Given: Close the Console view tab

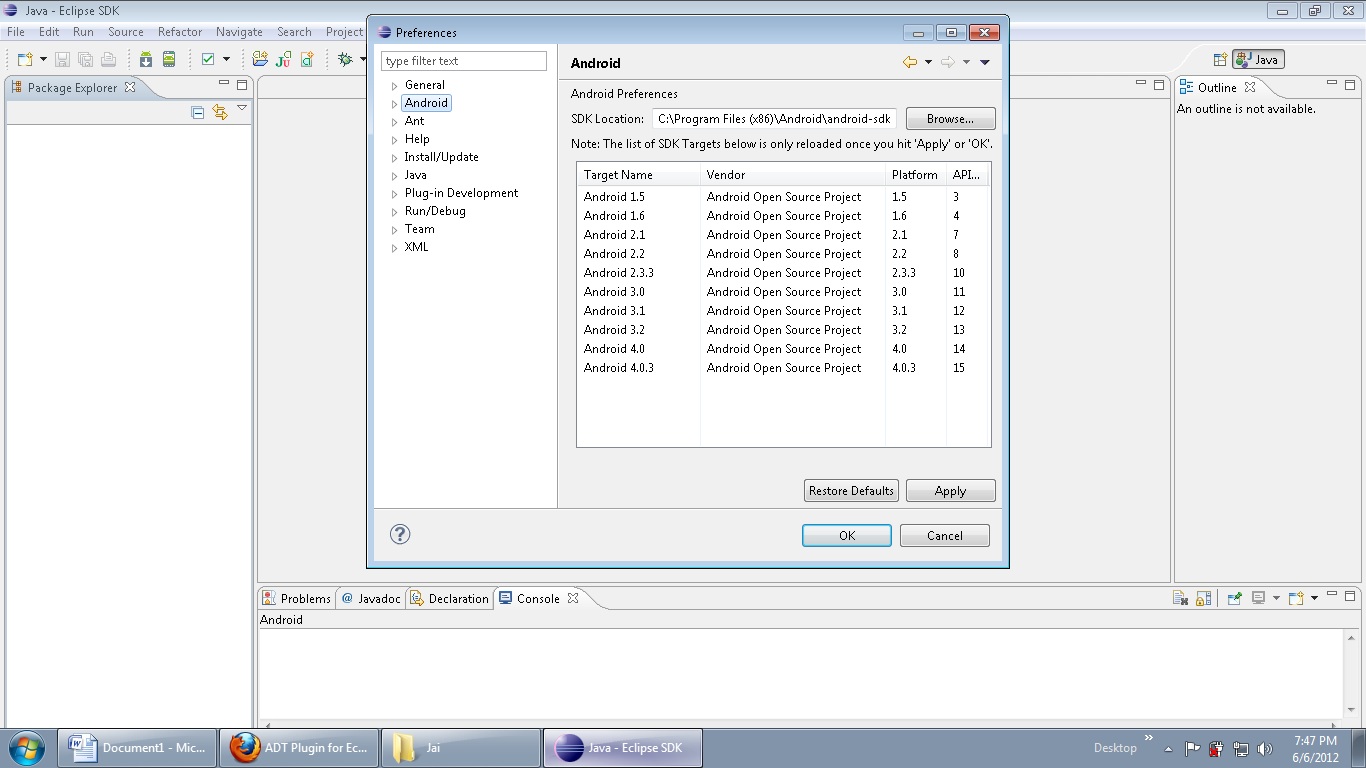Looking at the screenshot, I should [x=573, y=598].
